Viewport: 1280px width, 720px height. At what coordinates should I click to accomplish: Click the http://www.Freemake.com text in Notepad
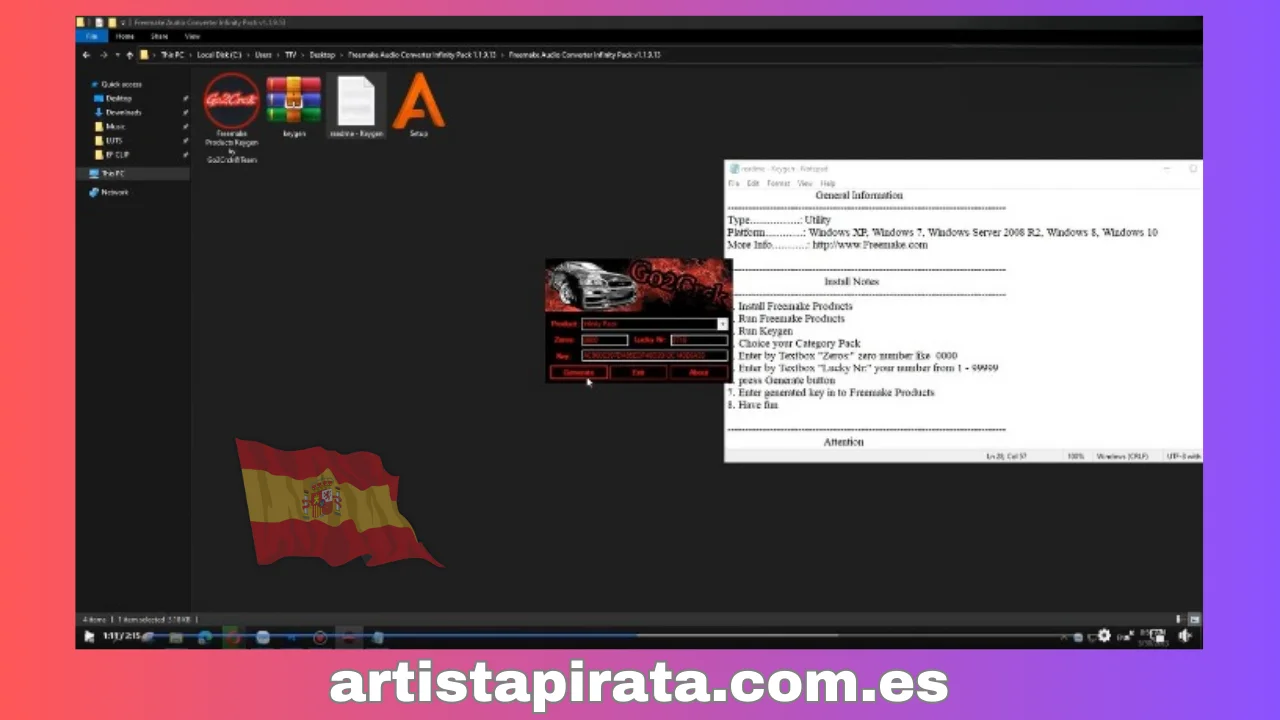click(x=869, y=244)
